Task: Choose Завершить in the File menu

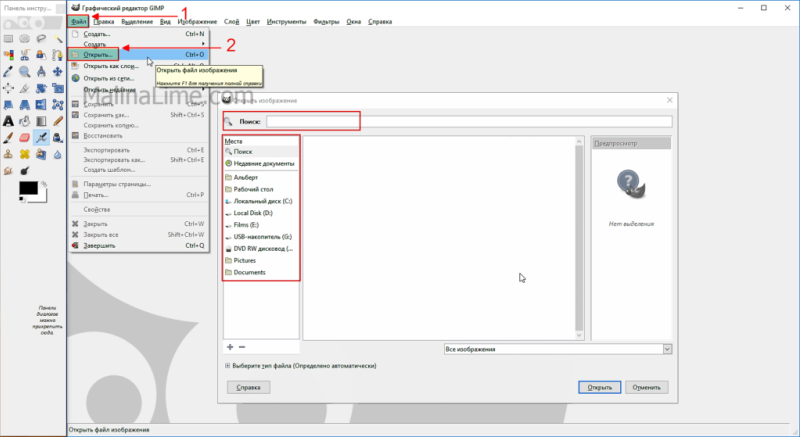Action: [x=138, y=245]
